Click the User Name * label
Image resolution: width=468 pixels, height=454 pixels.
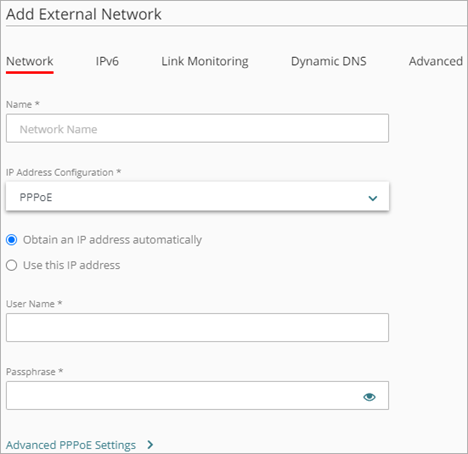(x=34, y=304)
